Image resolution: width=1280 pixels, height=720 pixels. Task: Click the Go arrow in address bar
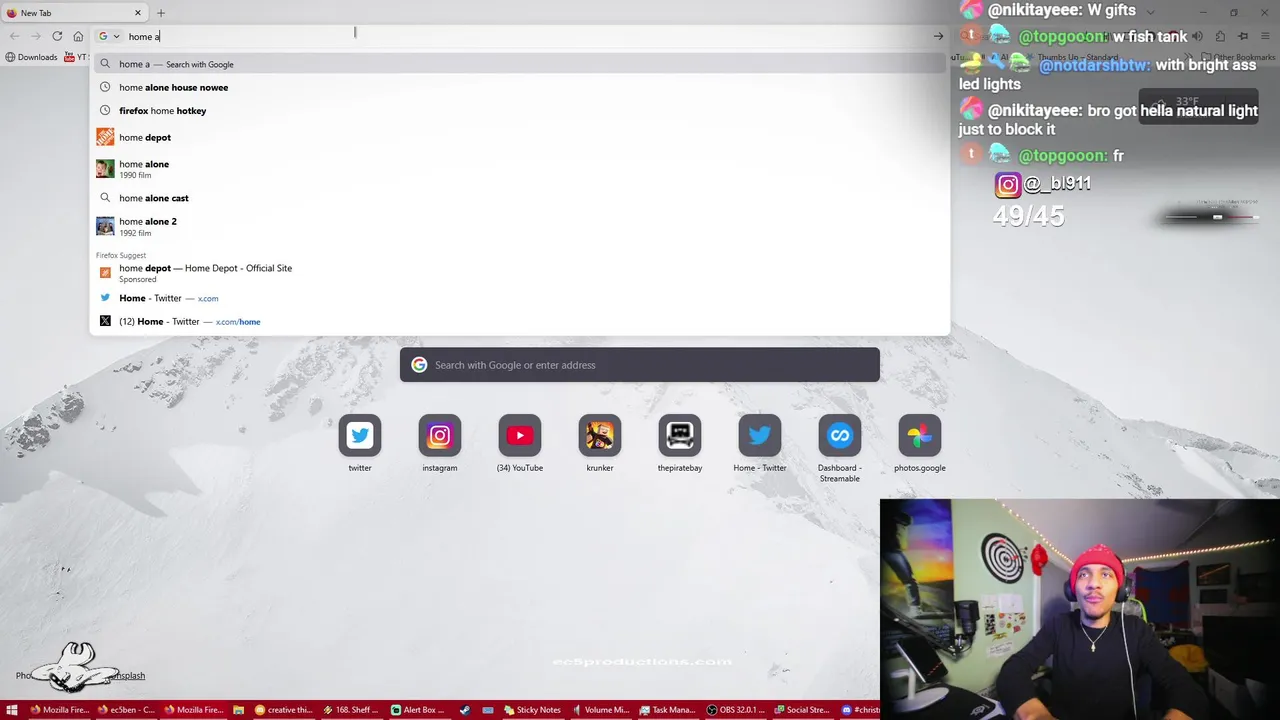[938, 36]
